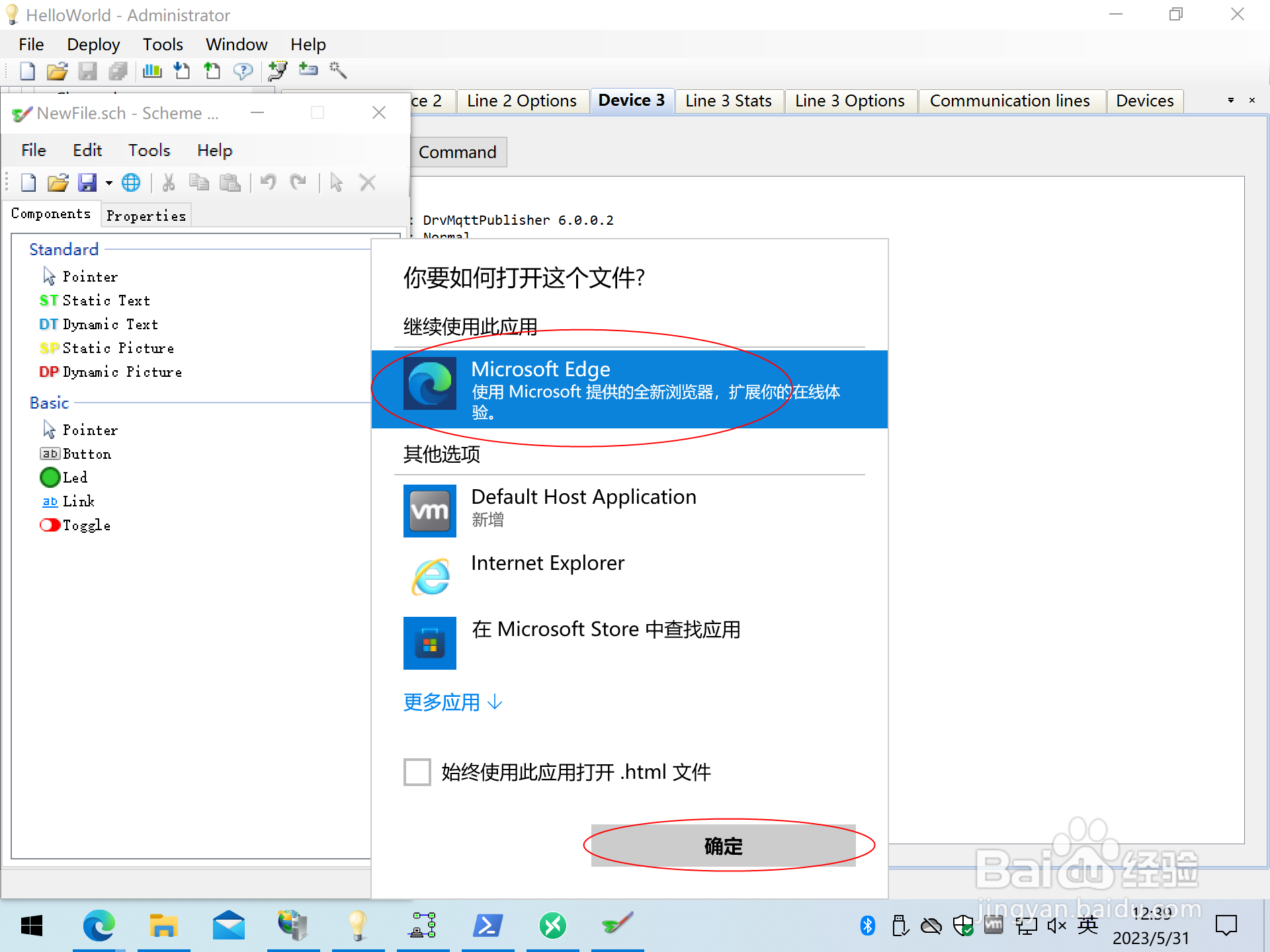Expand 更多应用 more apps link
1270x952 pixels.
click(x=453, y=702)
